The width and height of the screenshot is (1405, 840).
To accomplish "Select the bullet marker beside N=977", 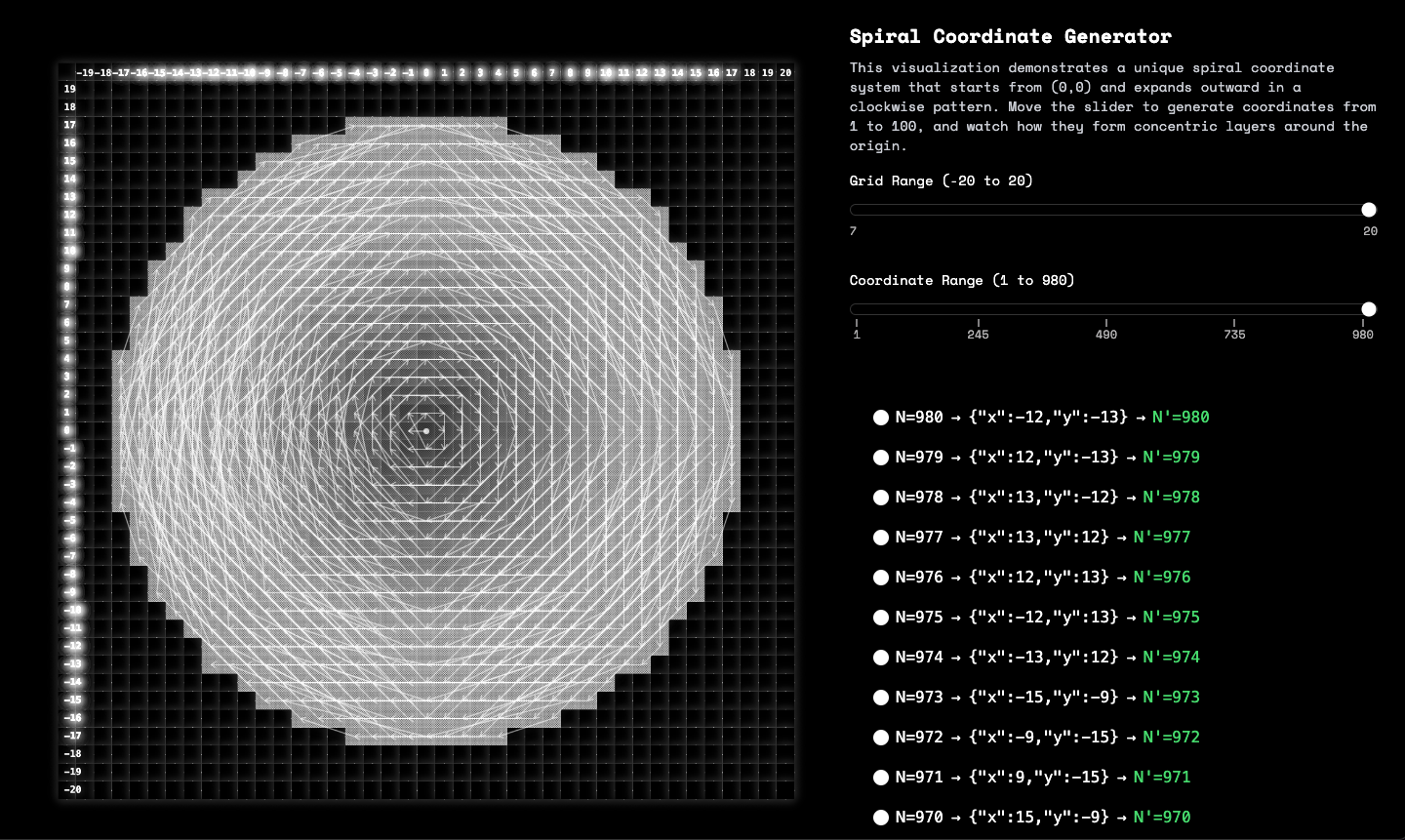I will point(881,538).
